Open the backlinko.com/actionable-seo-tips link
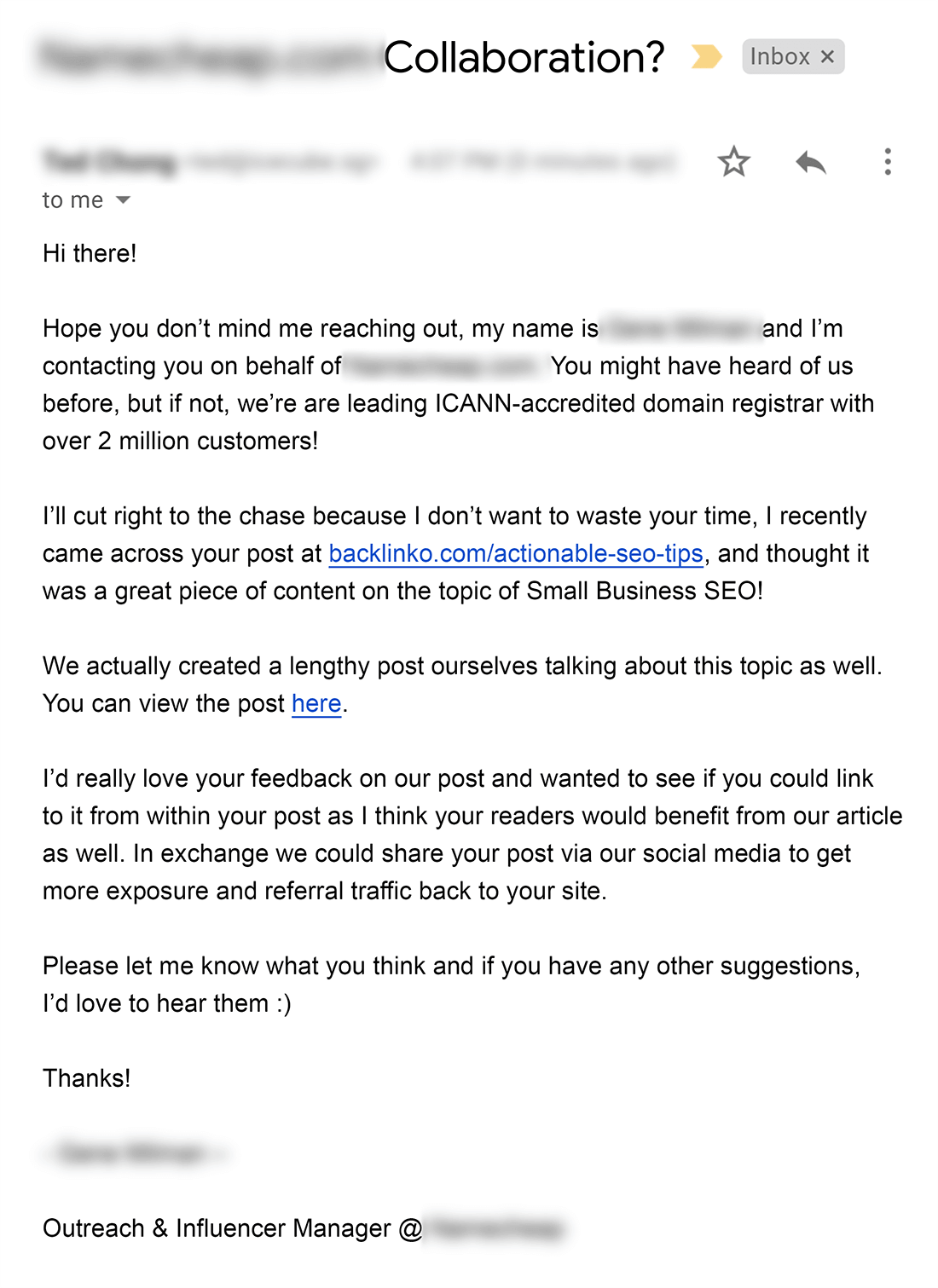This screenshot has height=1288, width=938. [x=515, y=553]
